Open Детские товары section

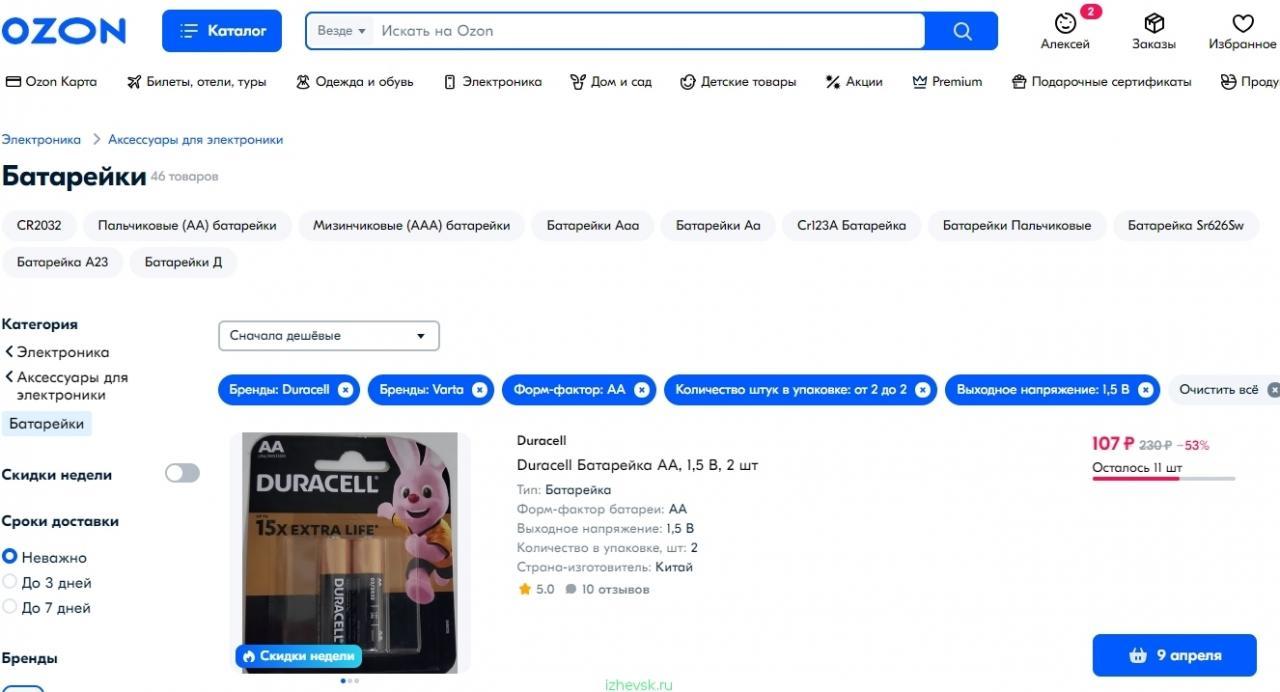738,82
